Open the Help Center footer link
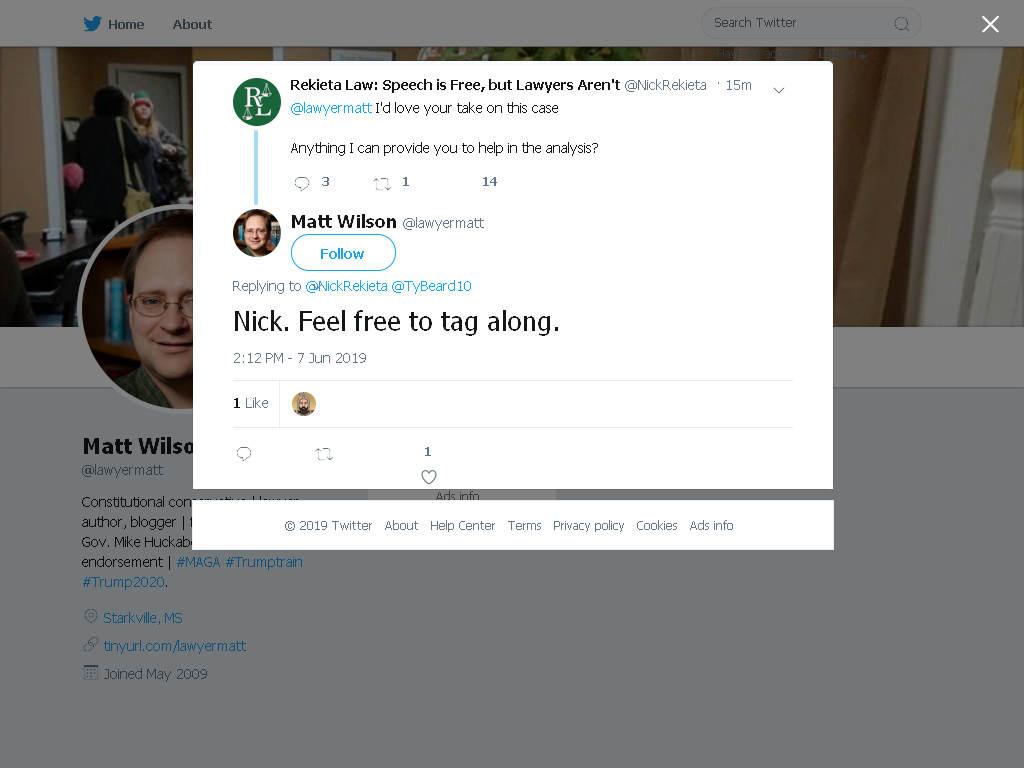The image size is (1024, 768). pyautogui.click(x=462, y=526)
